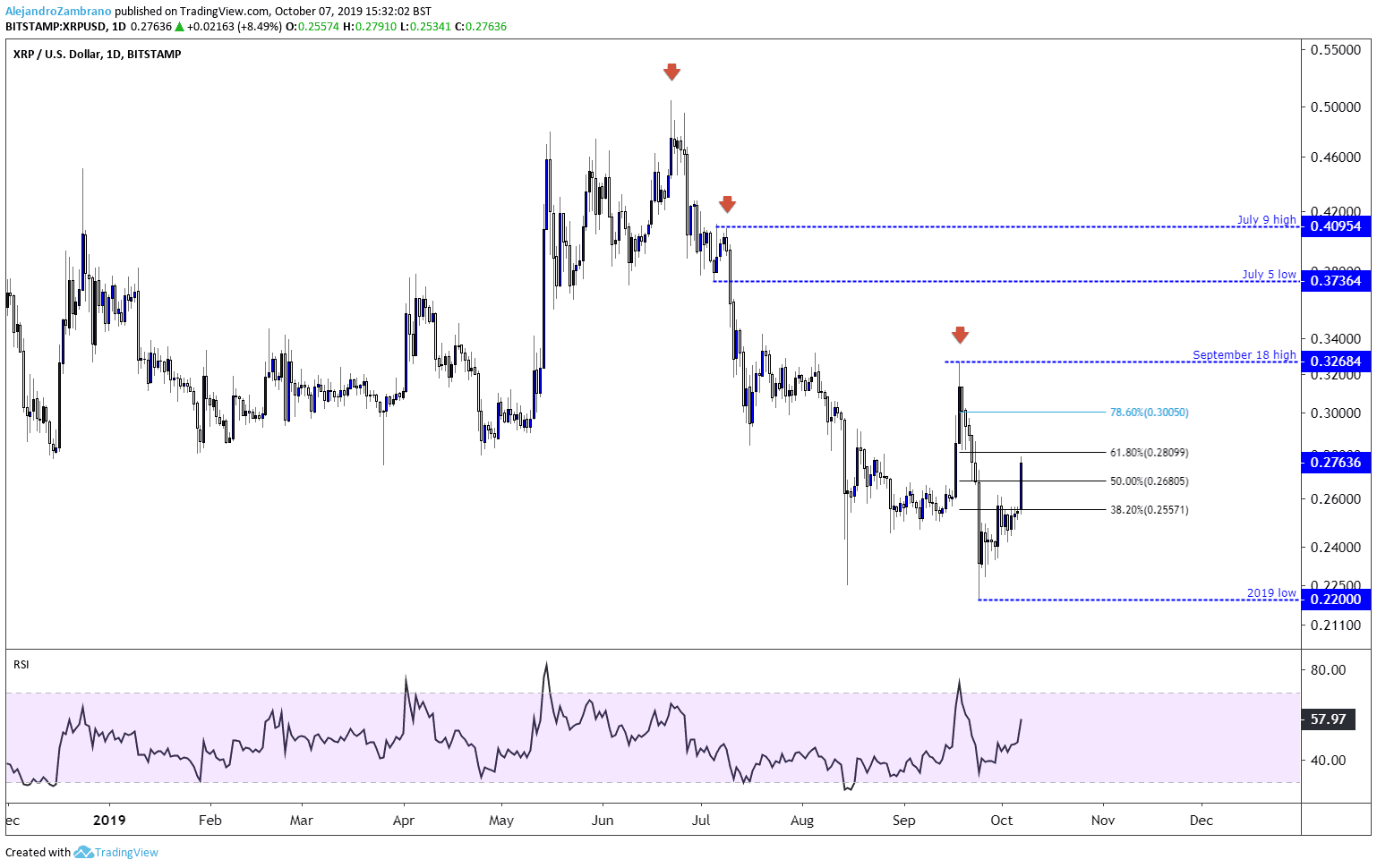
Task: Click the 0.50000 price axis label
Action: pyautogui.click(x=1336, y=107)
